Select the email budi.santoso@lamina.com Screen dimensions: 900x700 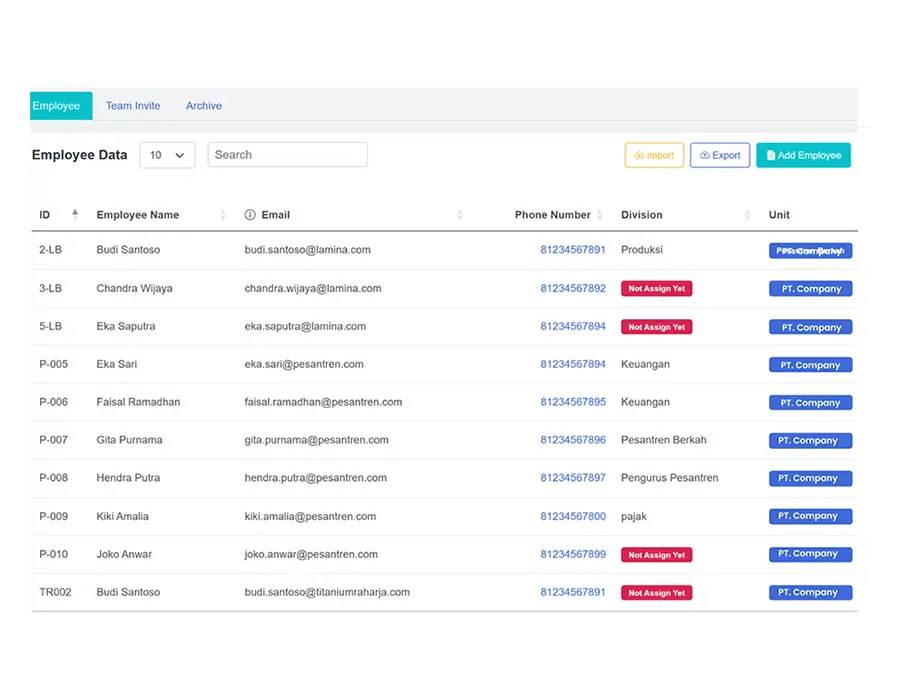(308, 250)
